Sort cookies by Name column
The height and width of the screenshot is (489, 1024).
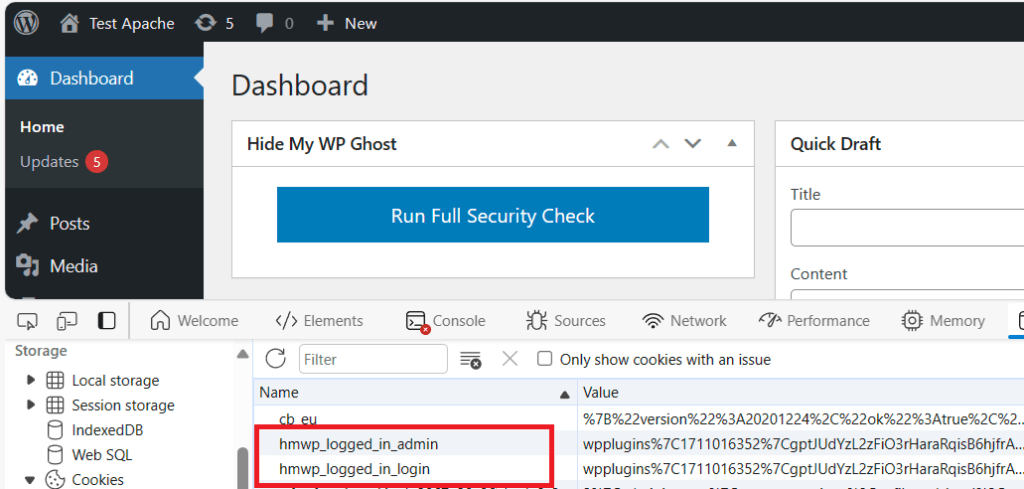[x=415, y=393]
